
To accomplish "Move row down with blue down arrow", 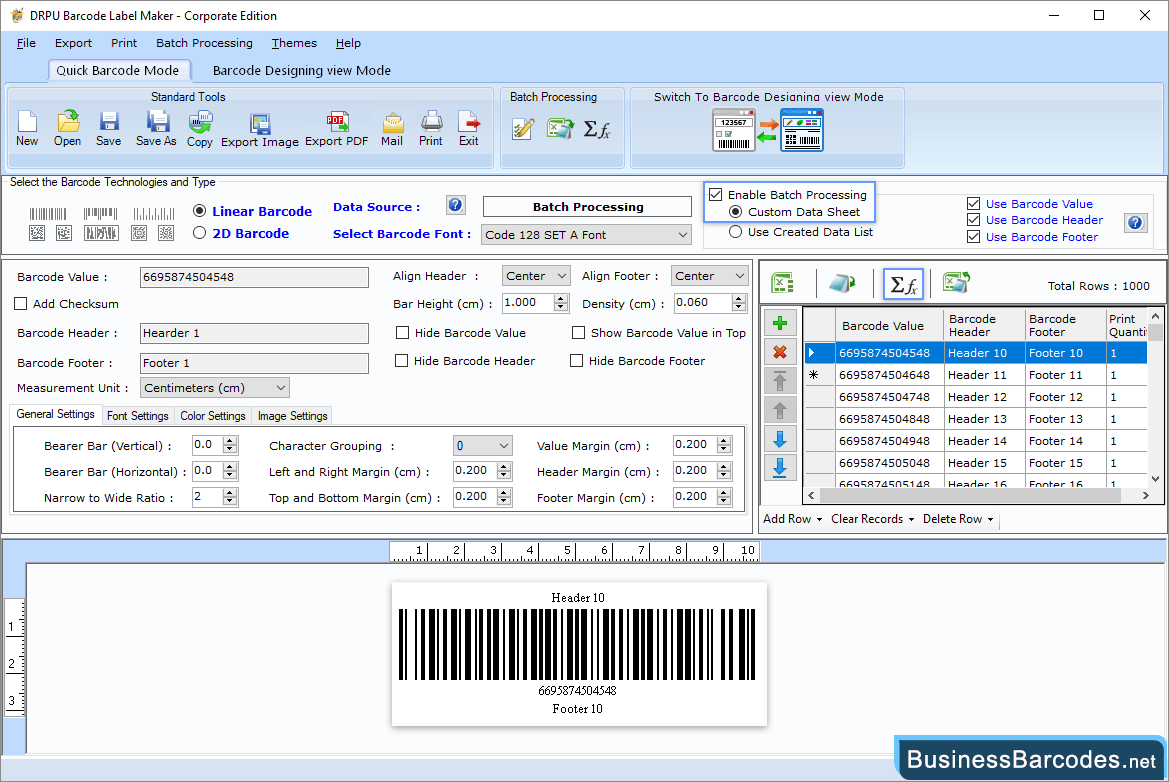I will click(x=780, y=439).
